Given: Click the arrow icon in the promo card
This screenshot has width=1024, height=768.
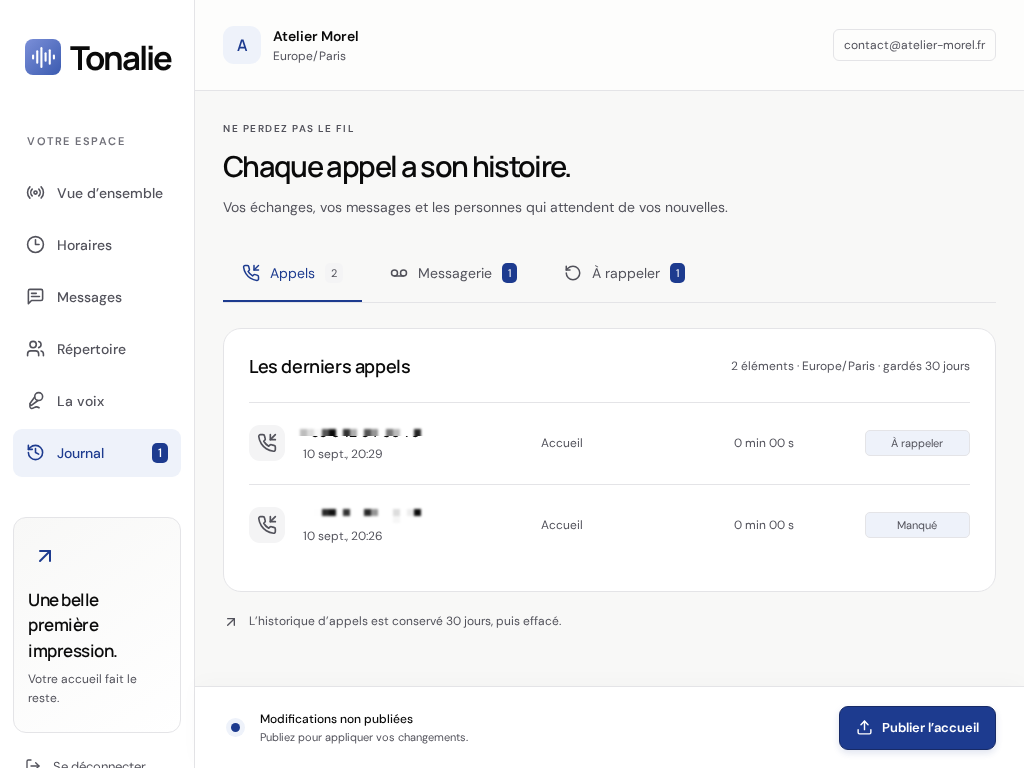Looking at the screenshot, I should [x=44, y=556].
